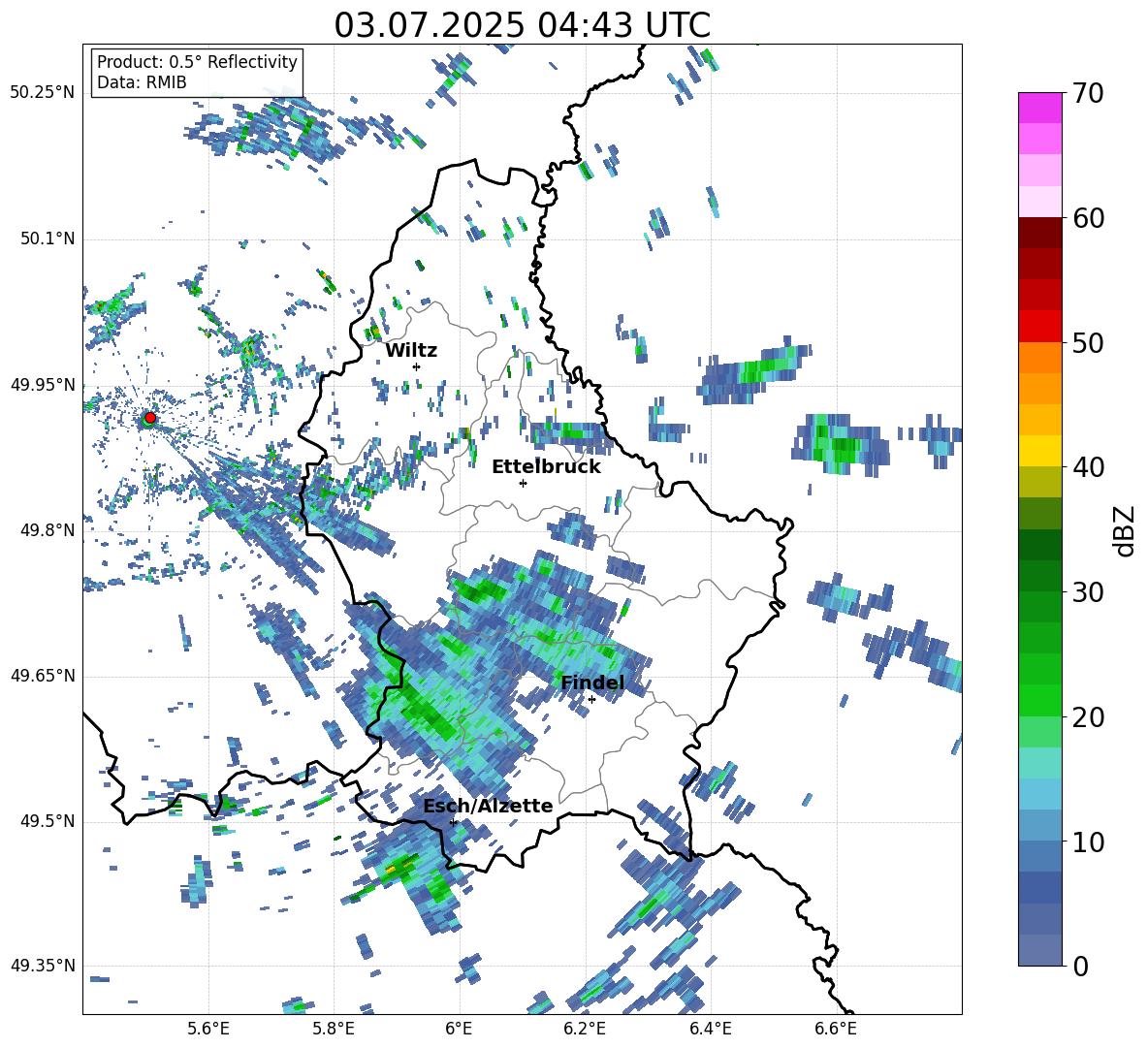Click the 70 tick on colorbar
The image size is (1148, 1048).
(x=1088, y=93)
